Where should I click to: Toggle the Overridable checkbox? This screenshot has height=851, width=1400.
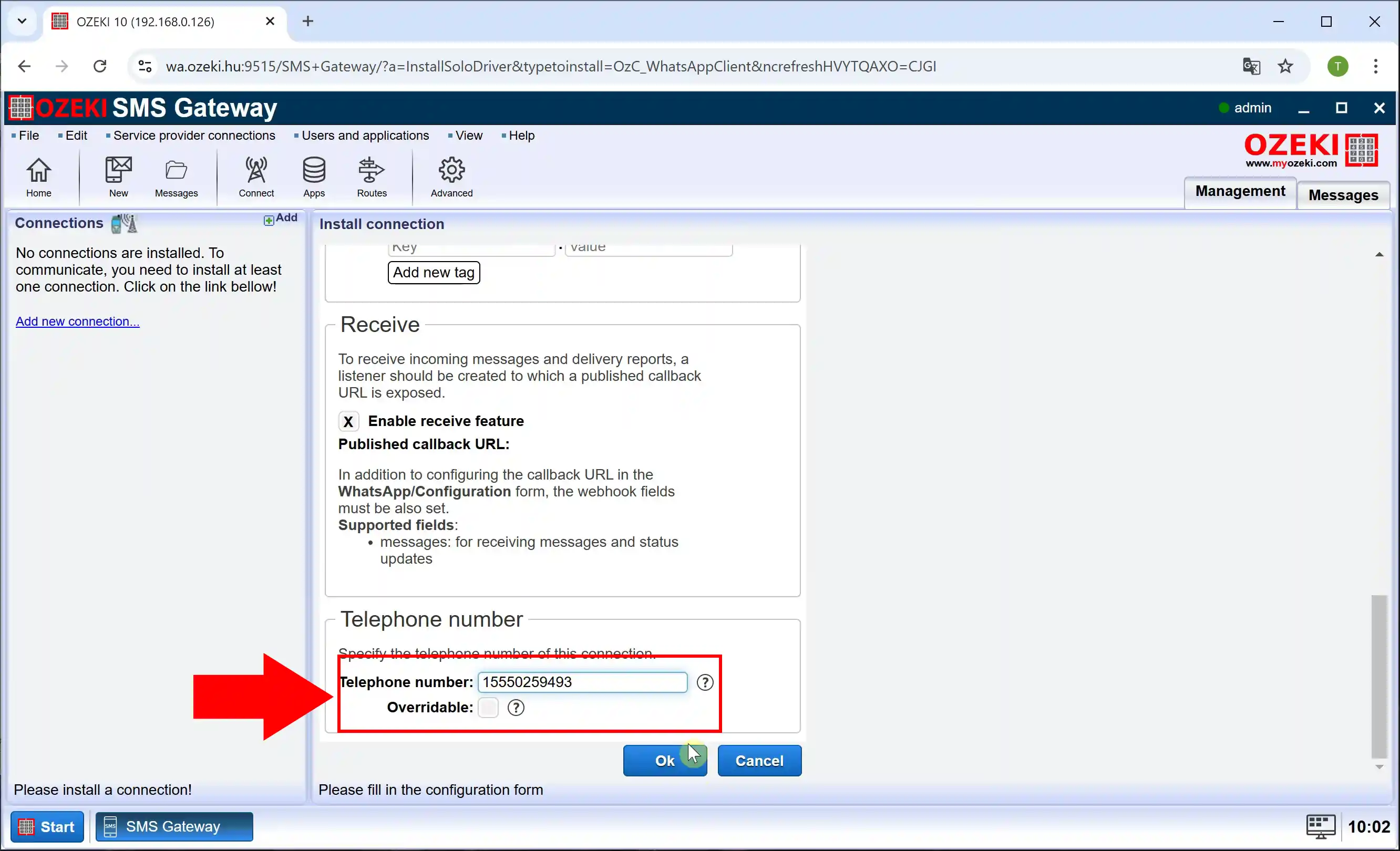click(x=488, y=707)
